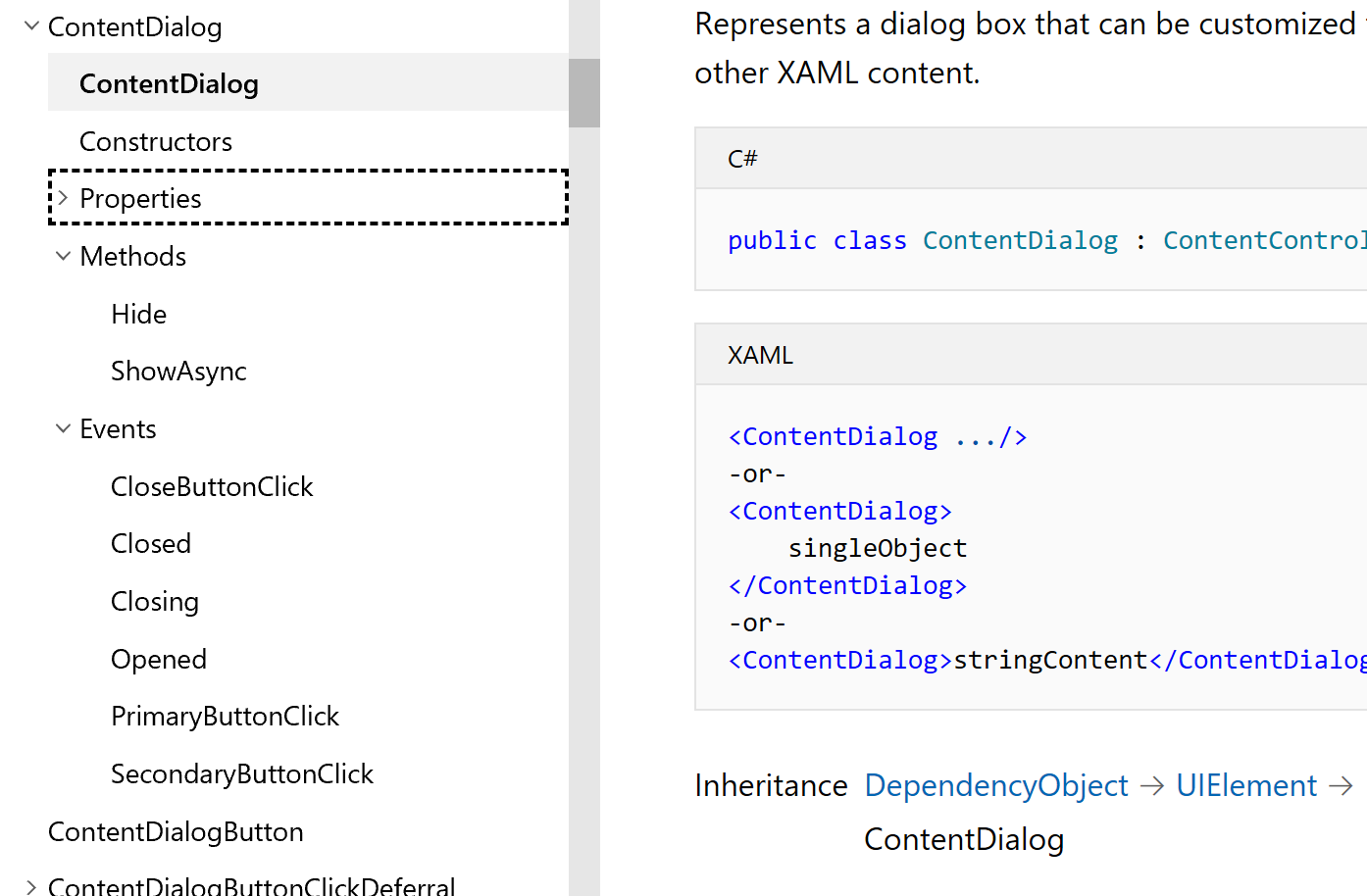This screenshot has width=1367, height=896.
Task: Expand the Properties section in the sidebar
Action: [62, 197]
